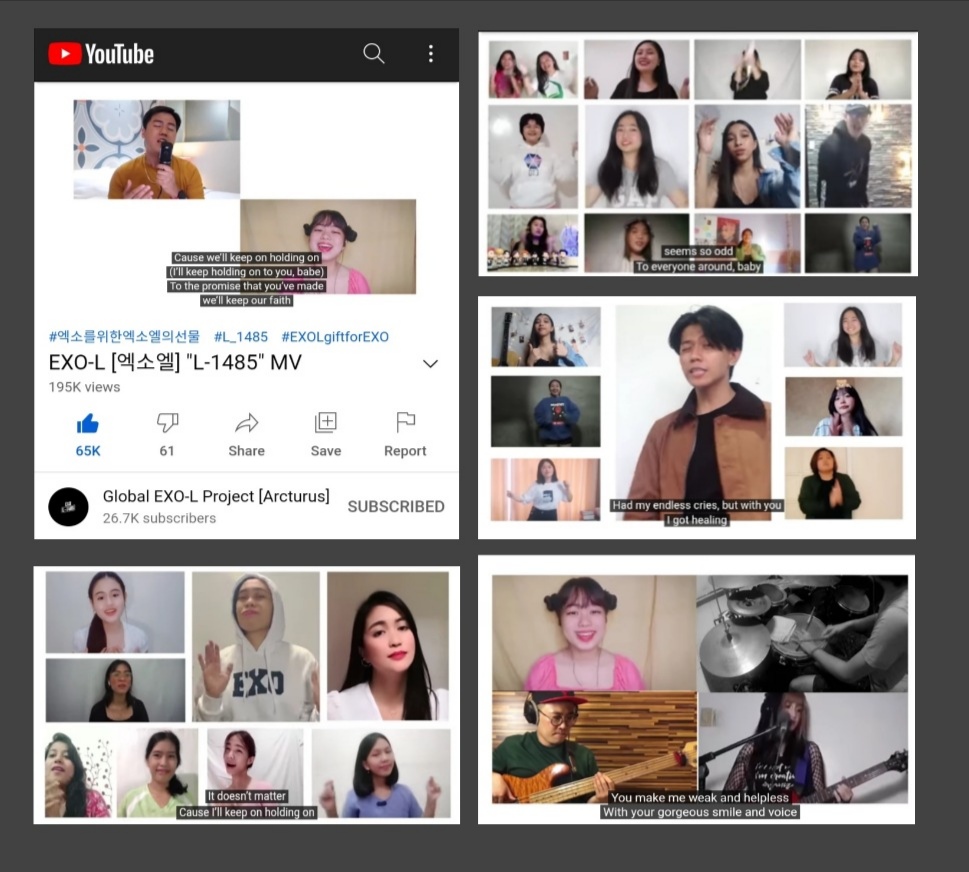Click the YouTube logo
This screenshot has height=872, width=969.
point(101,54)
